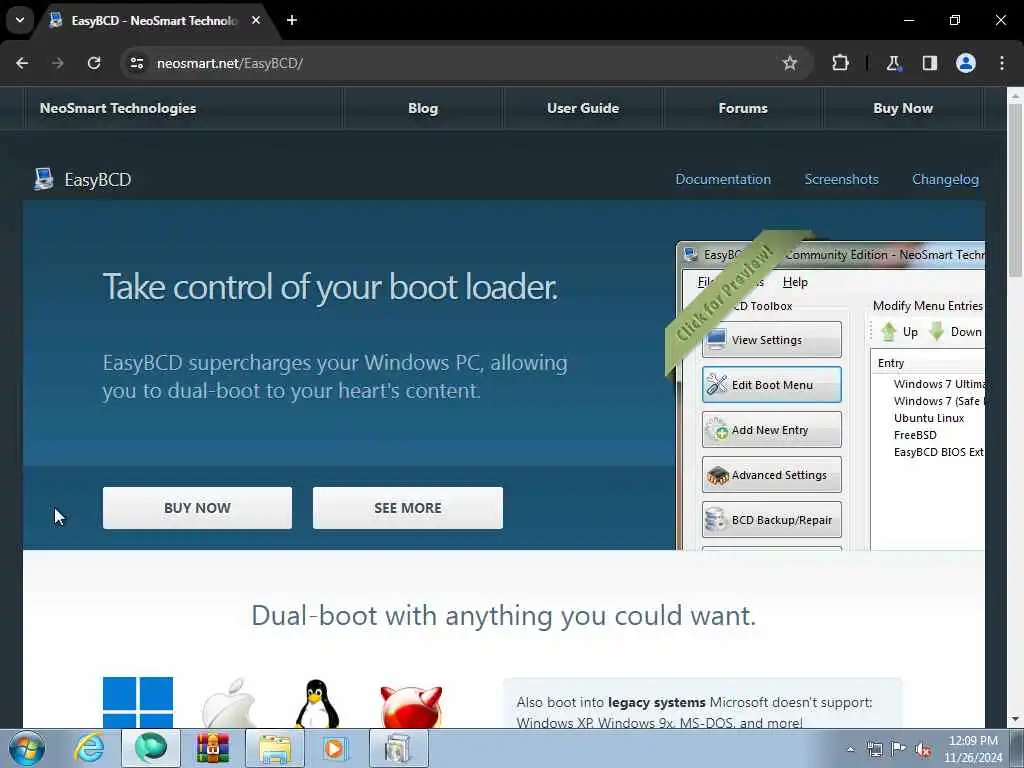The image size is (1024, 768).
Task: Open a new browser tab
Action: [292, 20]
